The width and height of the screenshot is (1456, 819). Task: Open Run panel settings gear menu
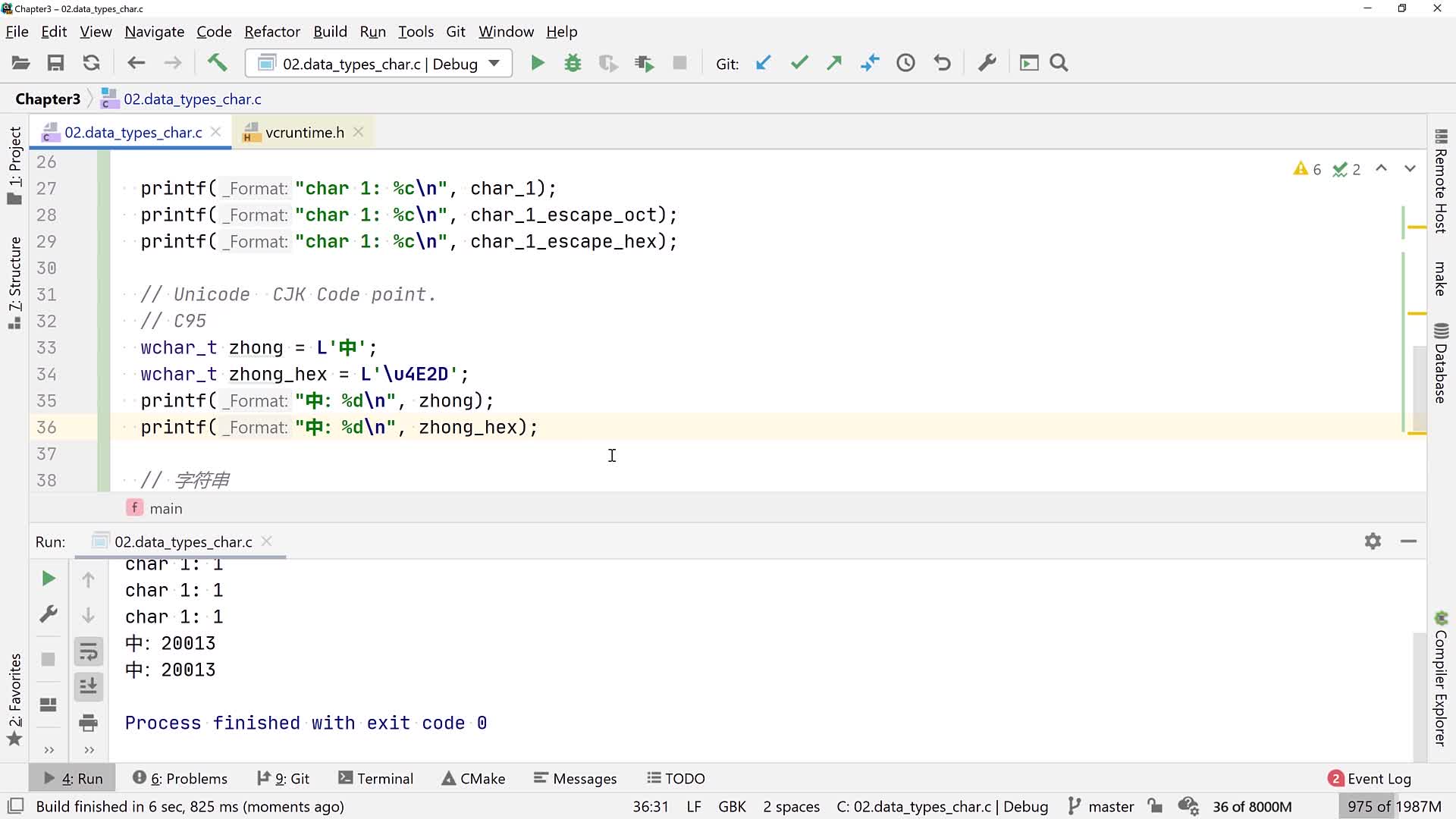point(1373,541)
